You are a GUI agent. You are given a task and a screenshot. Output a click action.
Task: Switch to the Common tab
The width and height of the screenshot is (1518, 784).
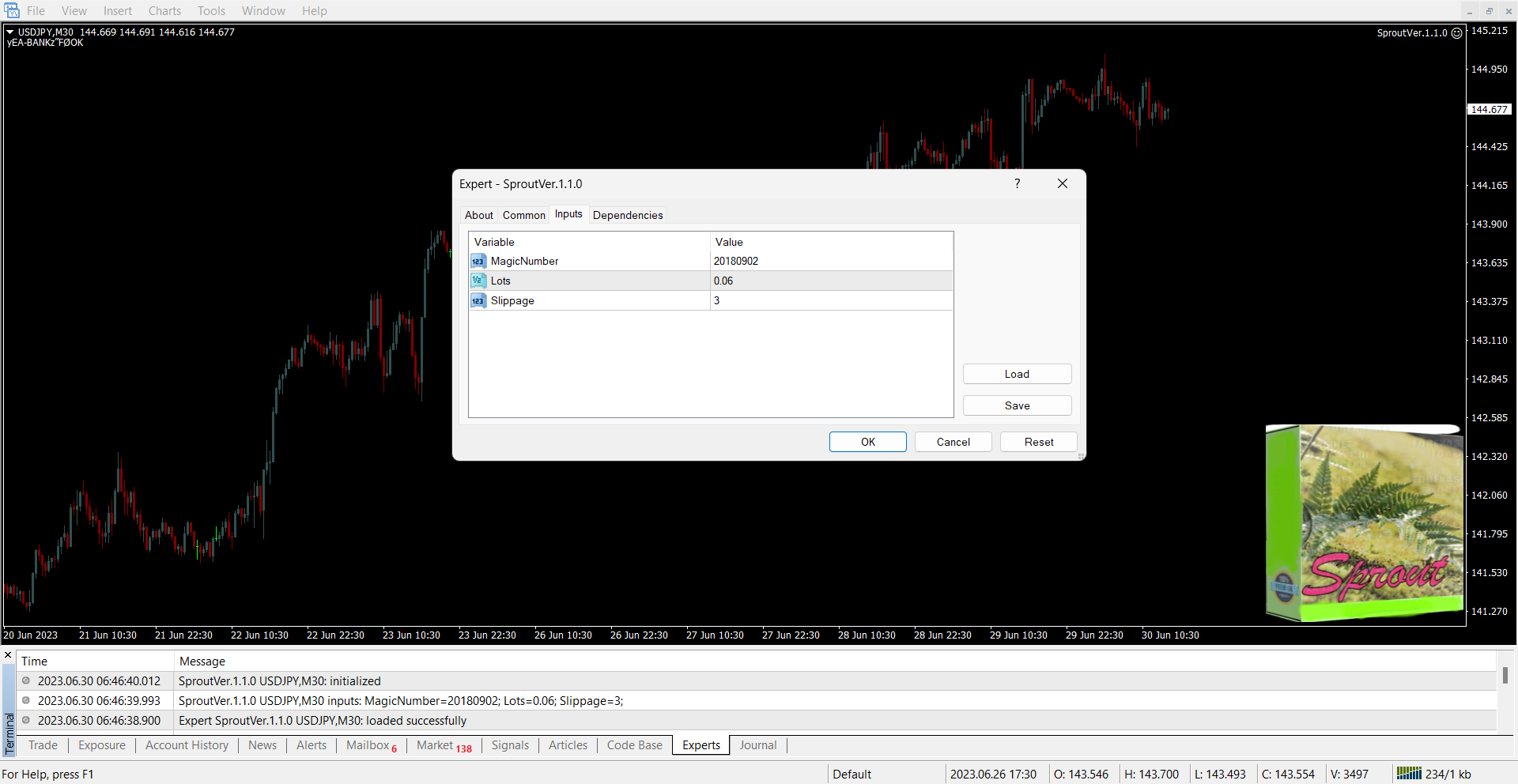[523, 215]
